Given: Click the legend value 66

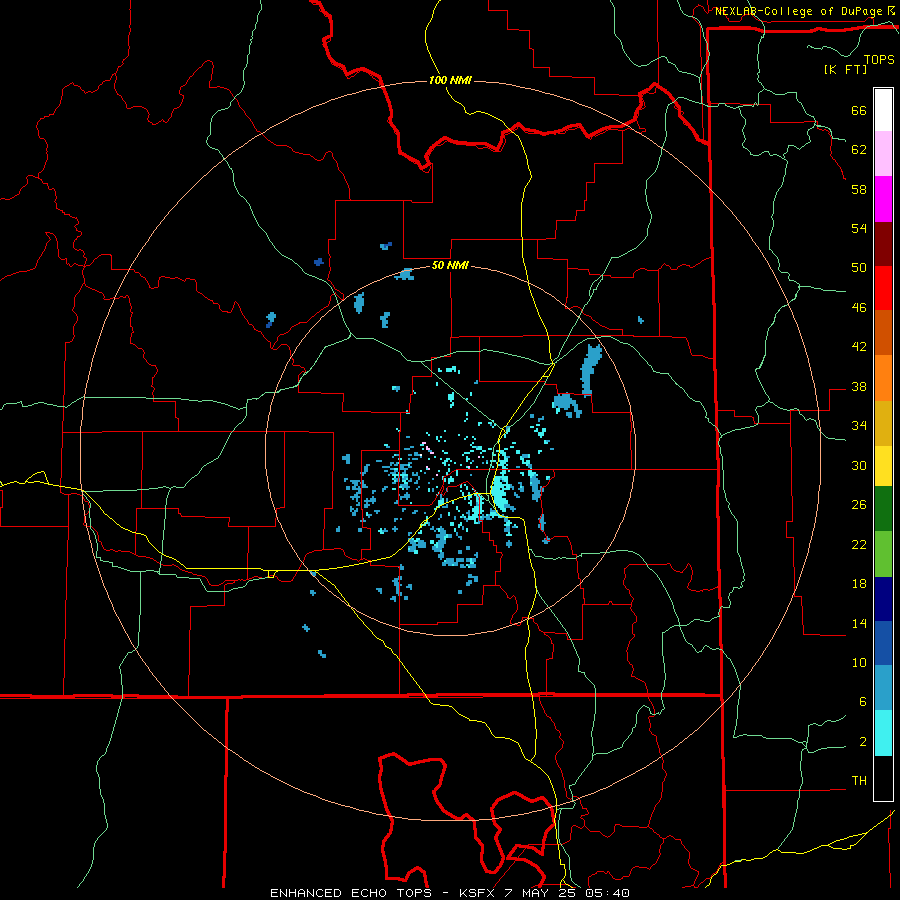Looking at the screenshot, I should (859, 110).
